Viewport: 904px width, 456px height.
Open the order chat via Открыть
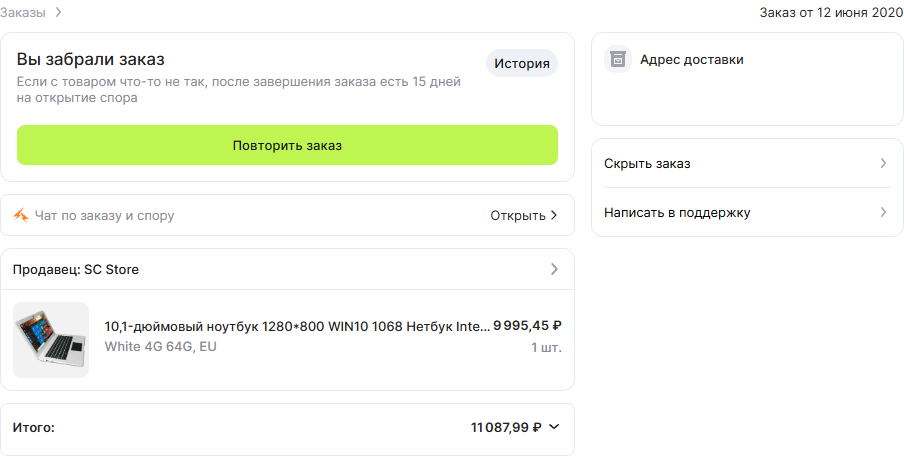(x=524, y=215)
